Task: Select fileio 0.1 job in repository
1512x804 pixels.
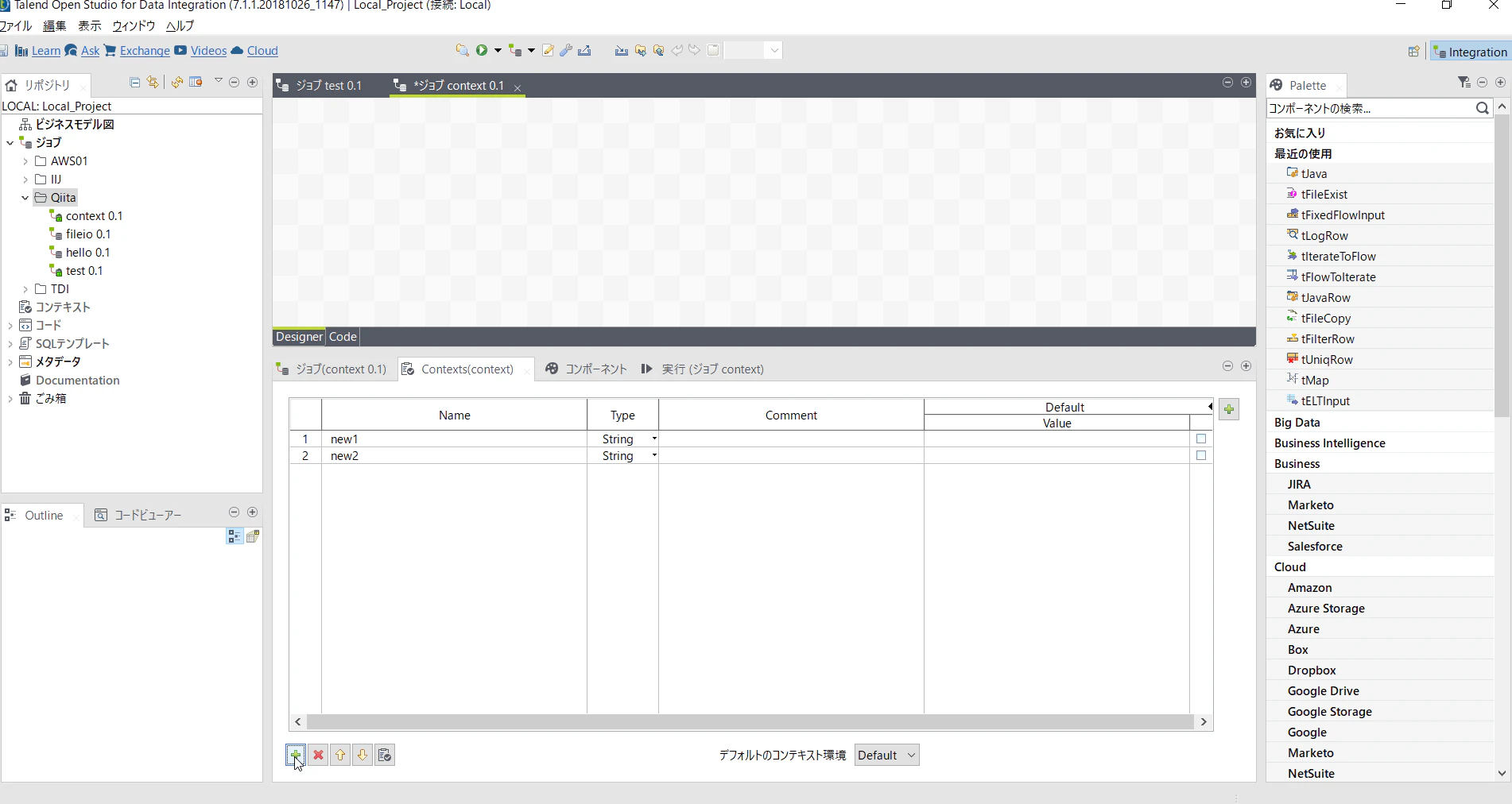Action: click(x=88, y=234)
